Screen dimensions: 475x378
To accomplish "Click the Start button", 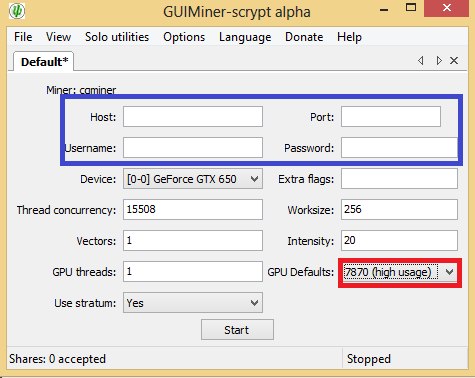I will (x=237, y=330).
